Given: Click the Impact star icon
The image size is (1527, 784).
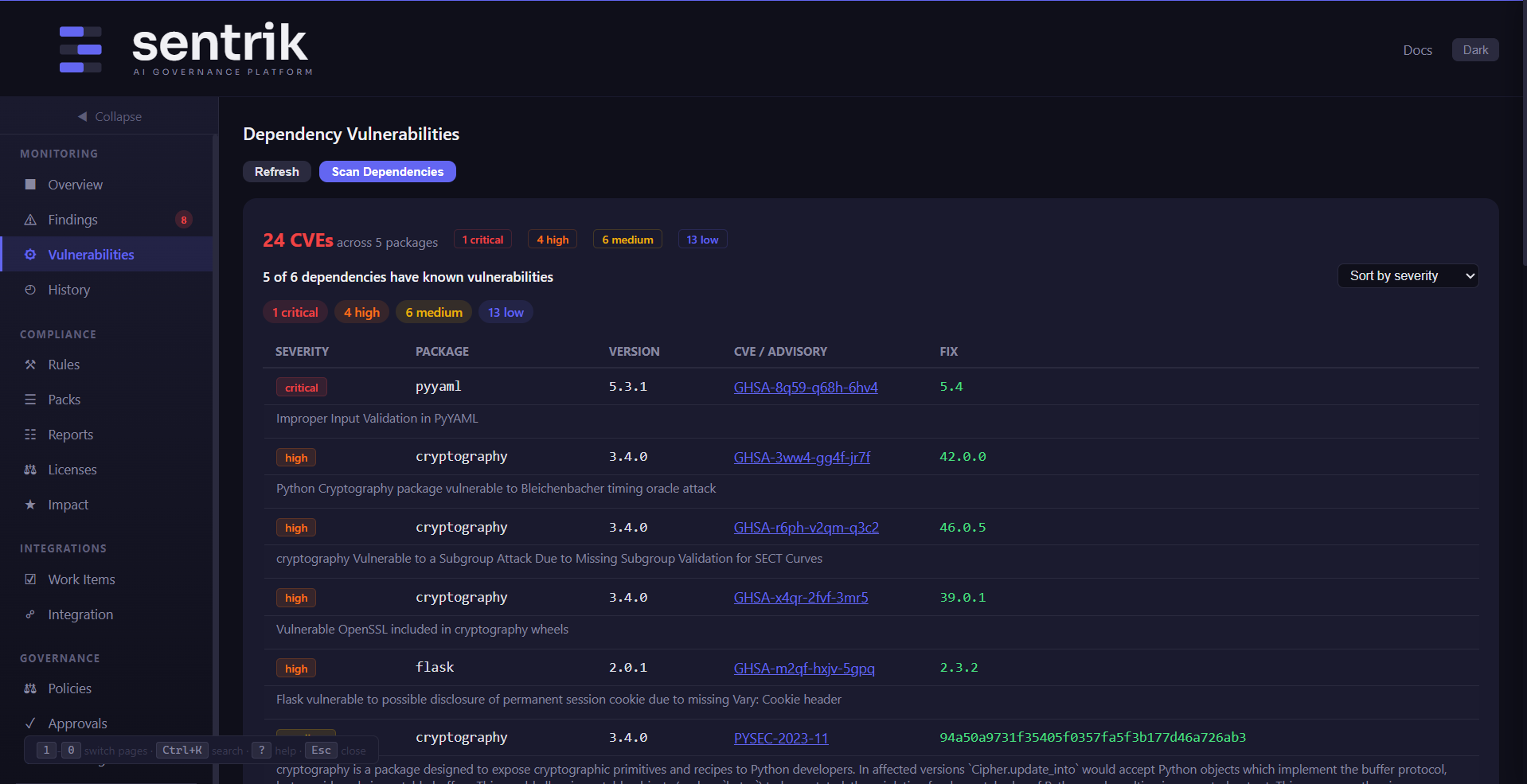Looking at the screenshot, I should (x=30, y=505).
